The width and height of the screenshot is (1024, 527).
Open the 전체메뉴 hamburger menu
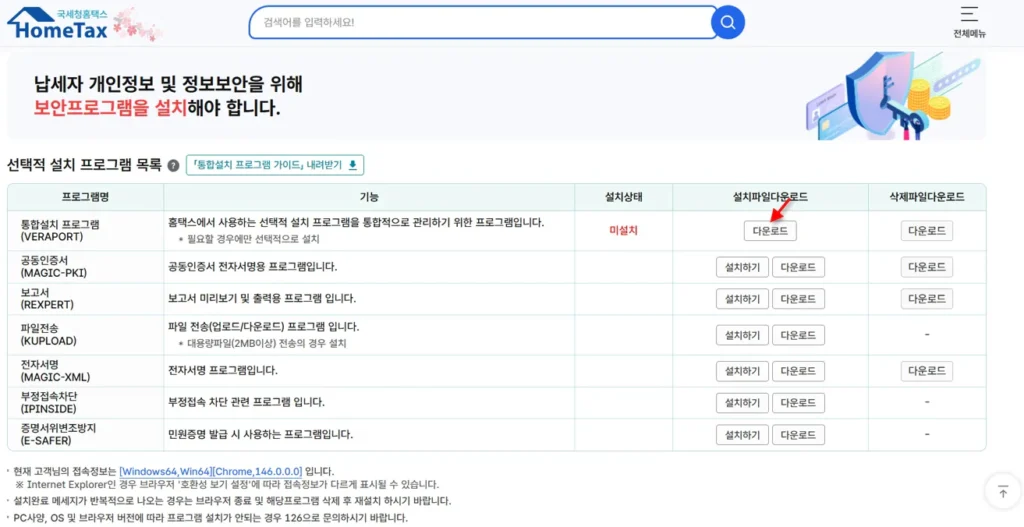click(x=969, y=22)
